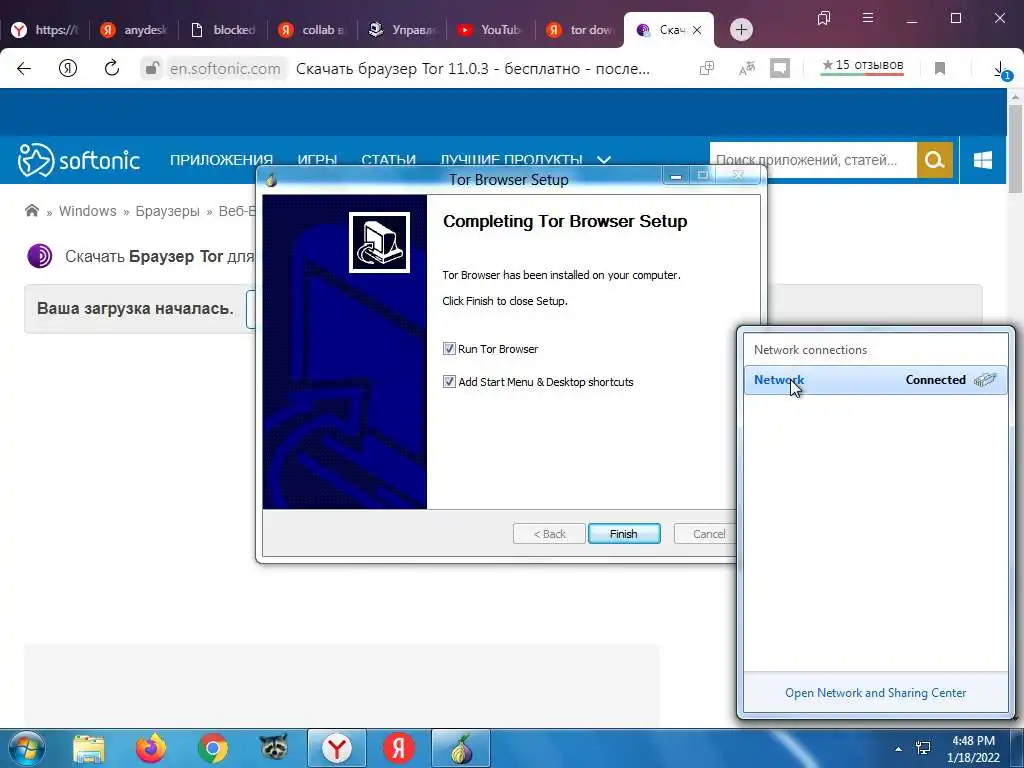This screenshot has width=1024, height=768.
Task: Click the en.softonic.com address field
Action: click(x=225, y=68)
